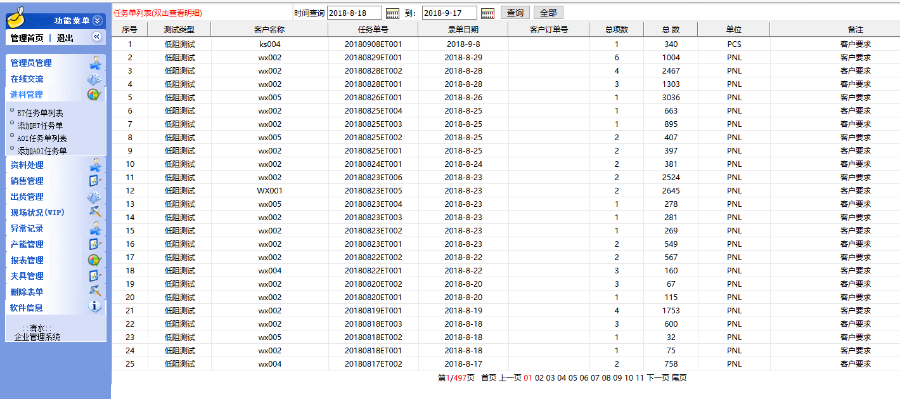The width and height of the screenshot is (900, 399).
Task: Click customer name ks004
Action: pyautogui.click(x=270, y=44)
